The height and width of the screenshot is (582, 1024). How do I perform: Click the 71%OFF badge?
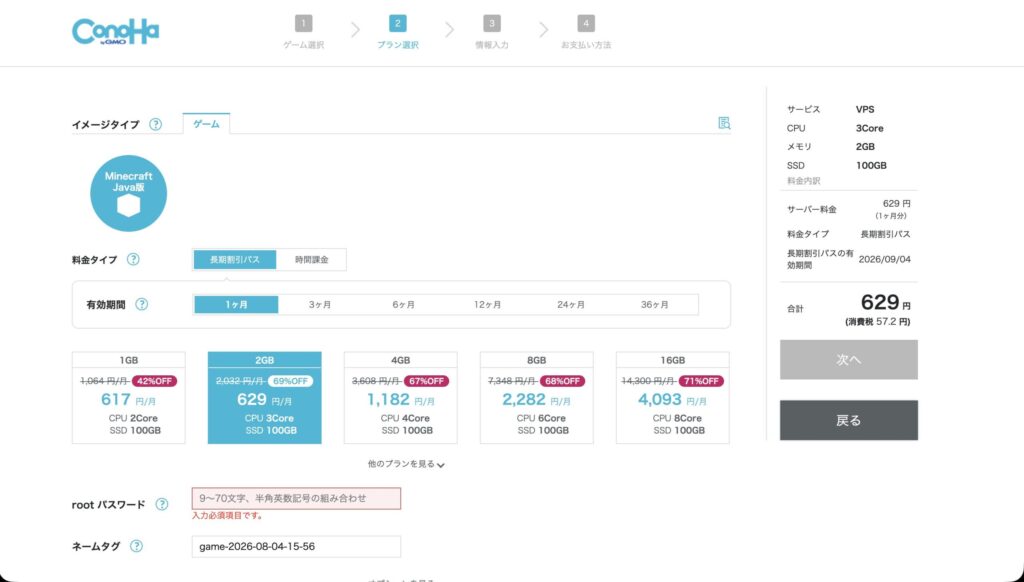pyautogui.click(x=700, y=381)
